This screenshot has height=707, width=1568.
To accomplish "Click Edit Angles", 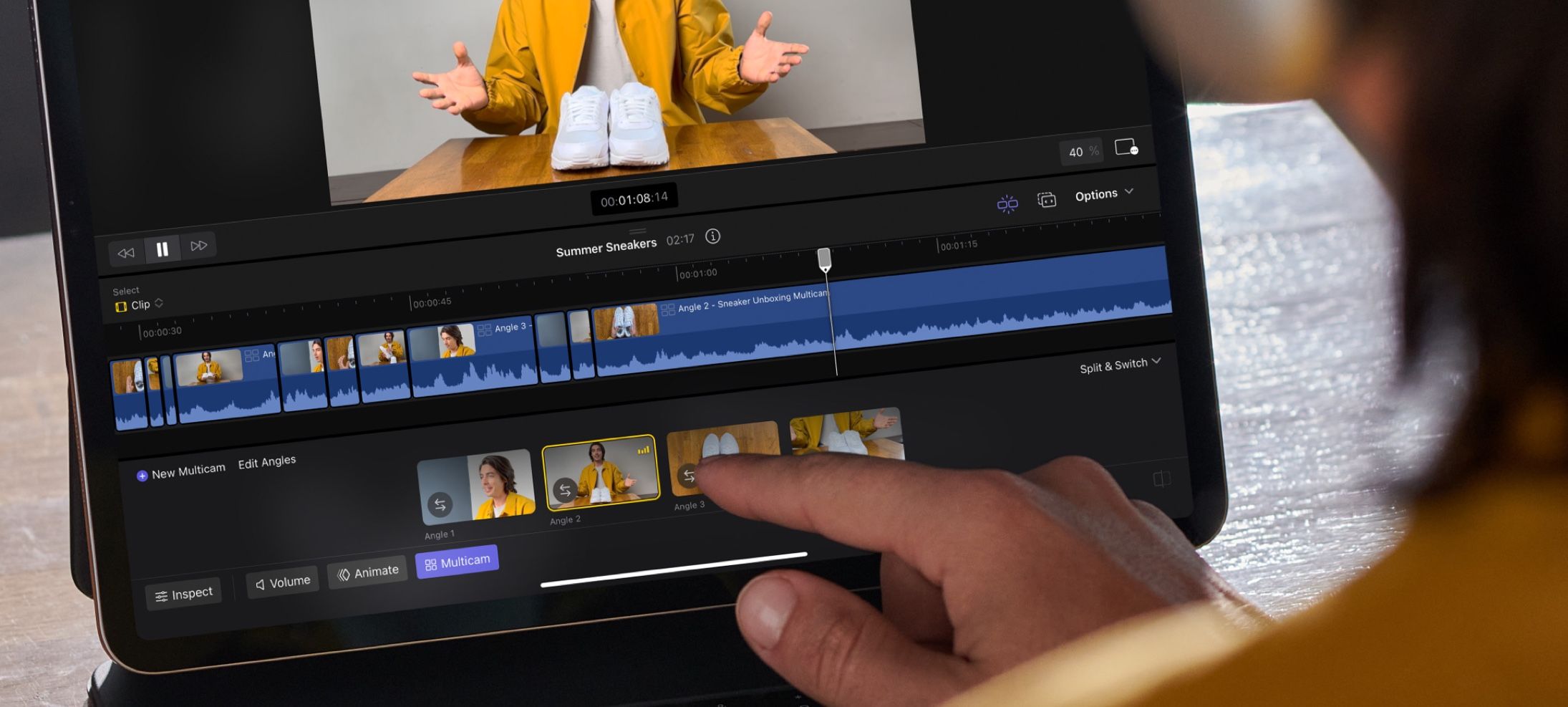I will pos(266,463).
